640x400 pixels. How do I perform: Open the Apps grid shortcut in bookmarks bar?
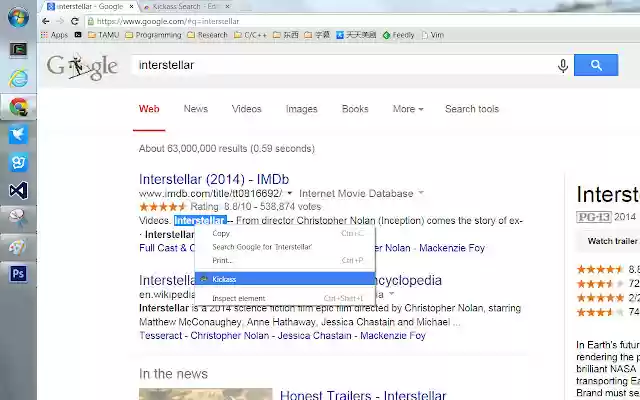click(54, 35)
